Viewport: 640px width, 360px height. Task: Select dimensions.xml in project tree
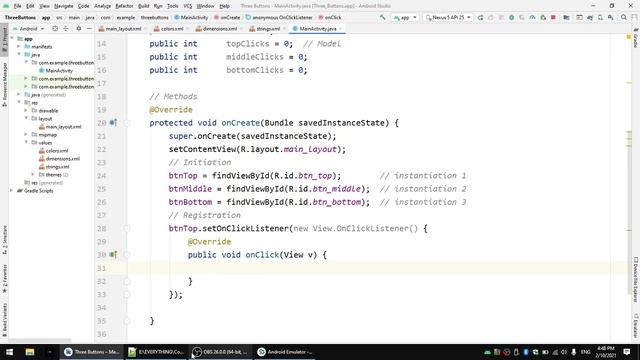point(59,158)
